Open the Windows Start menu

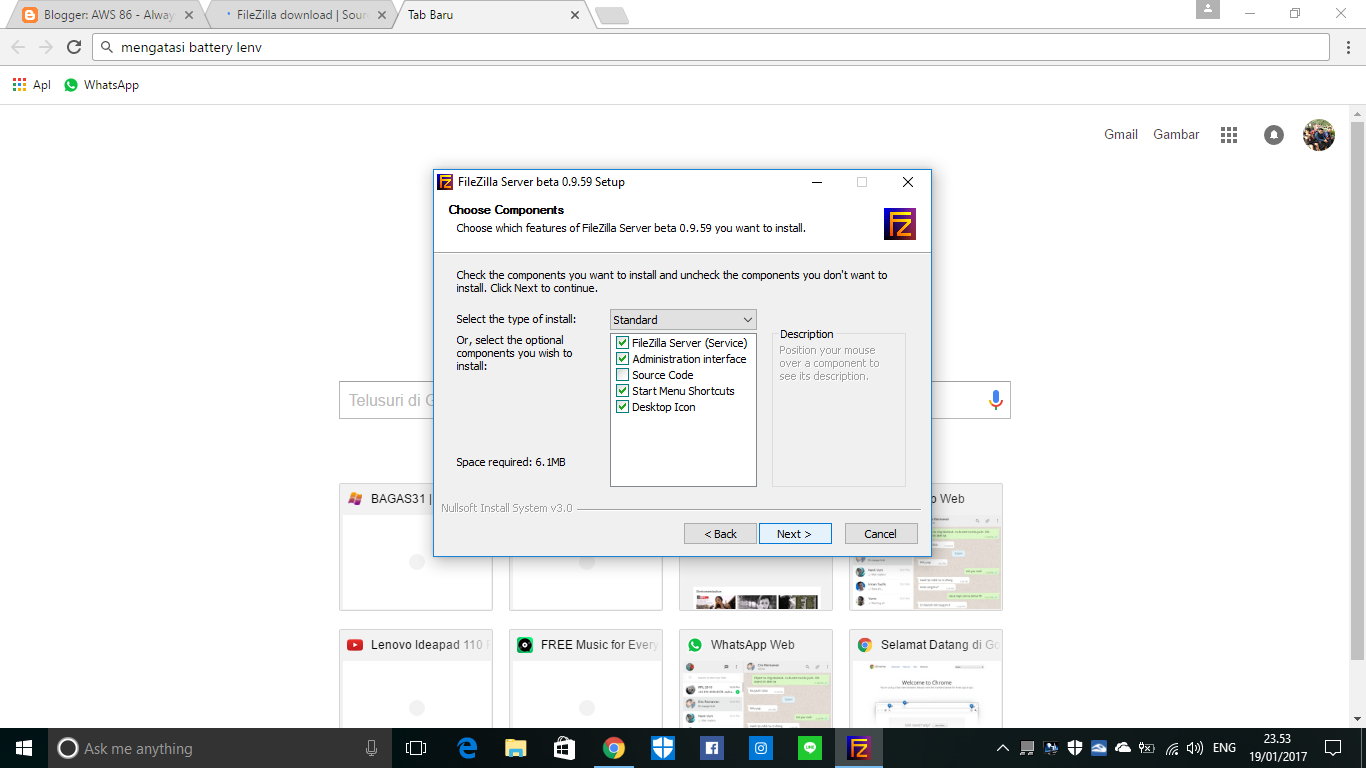pos(24,748)
